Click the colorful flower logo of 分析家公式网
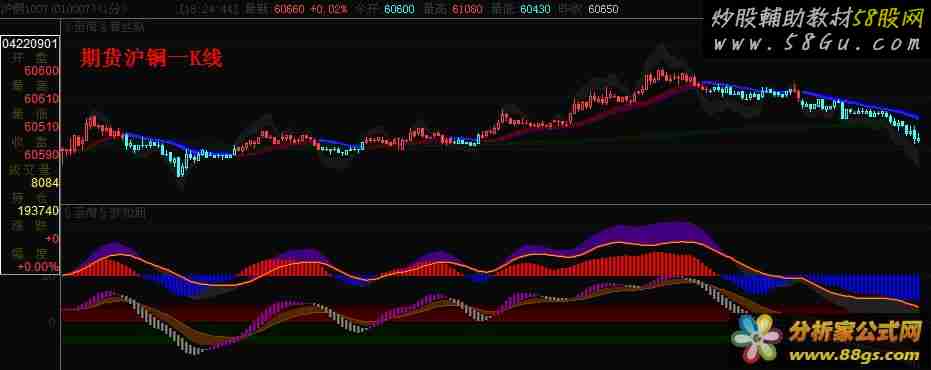The height and width of the screenshot is (370, 931). [x=756, y=340]
